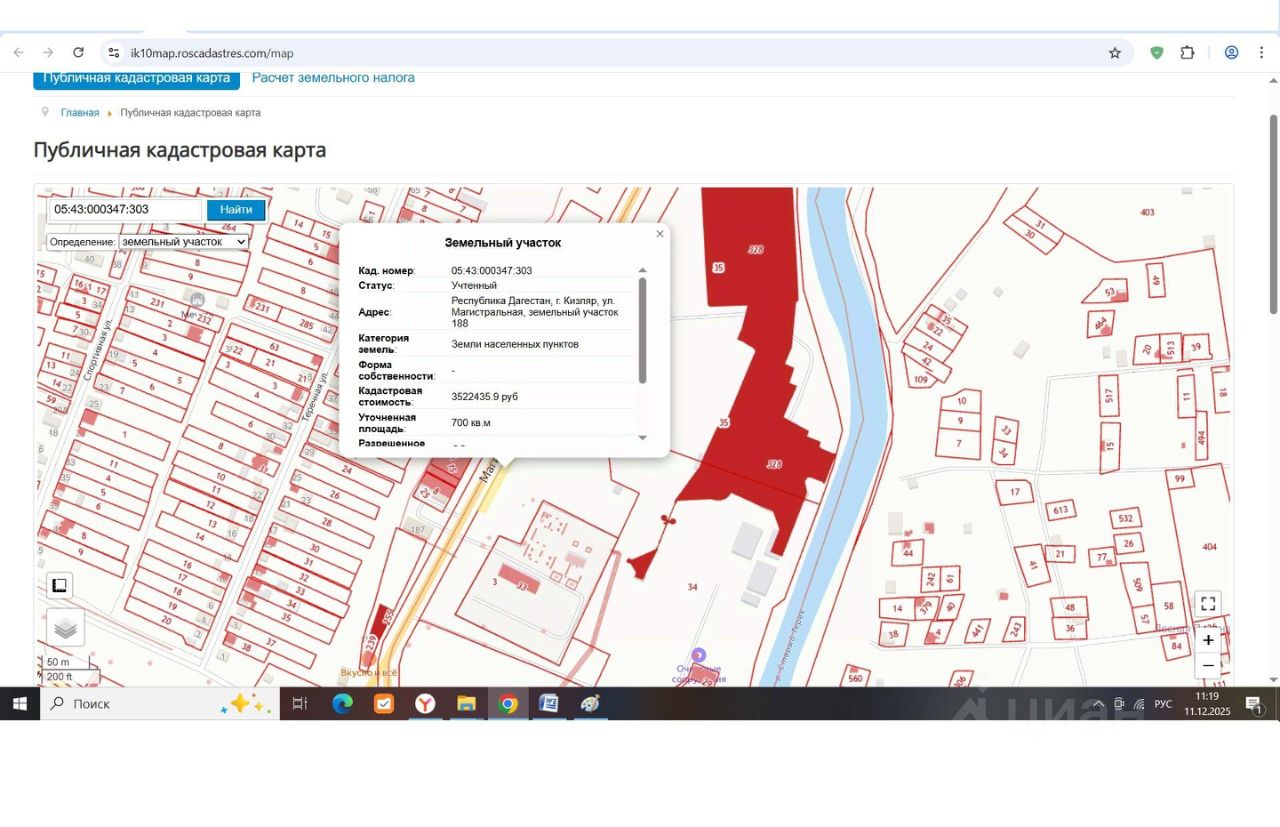Zoom out on the map
Screen dimensions: 1280x827
[1208, 666]
